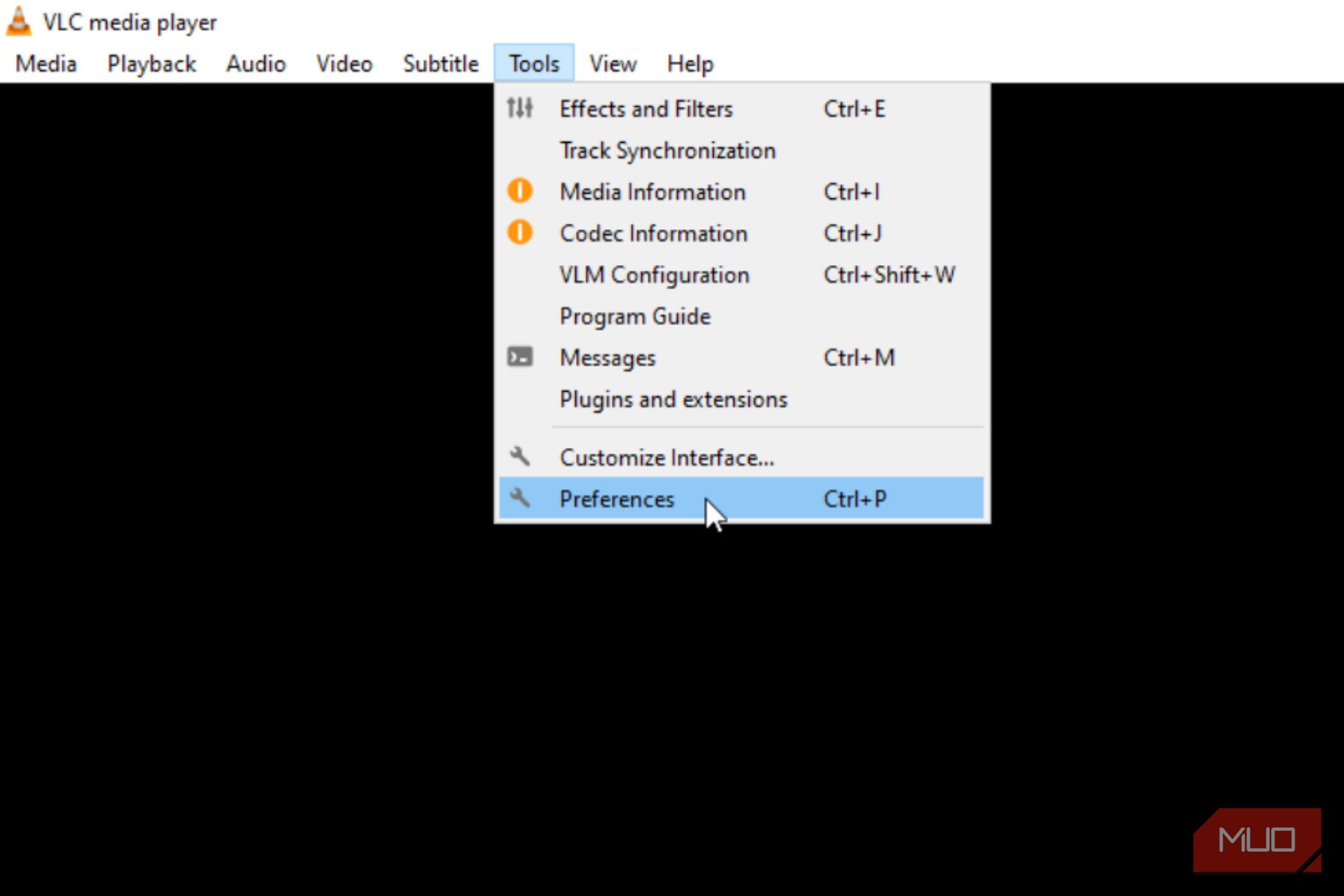The height and width of the screenshot is (896, 1344).
Task: Open the Help menu
Action: [690, 63]
